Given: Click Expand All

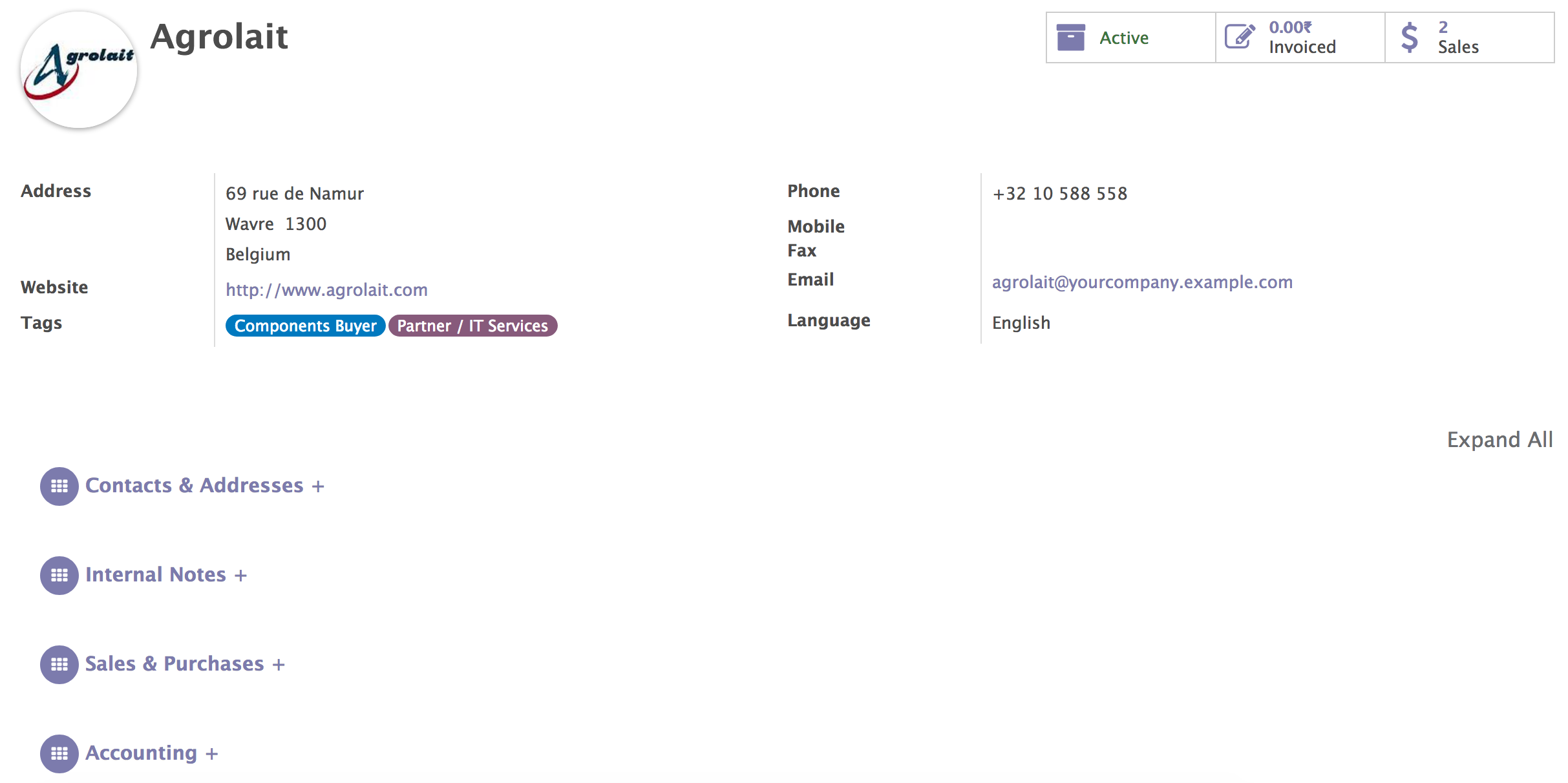Looking at the screenshot, I should [x=1499, y=439].
